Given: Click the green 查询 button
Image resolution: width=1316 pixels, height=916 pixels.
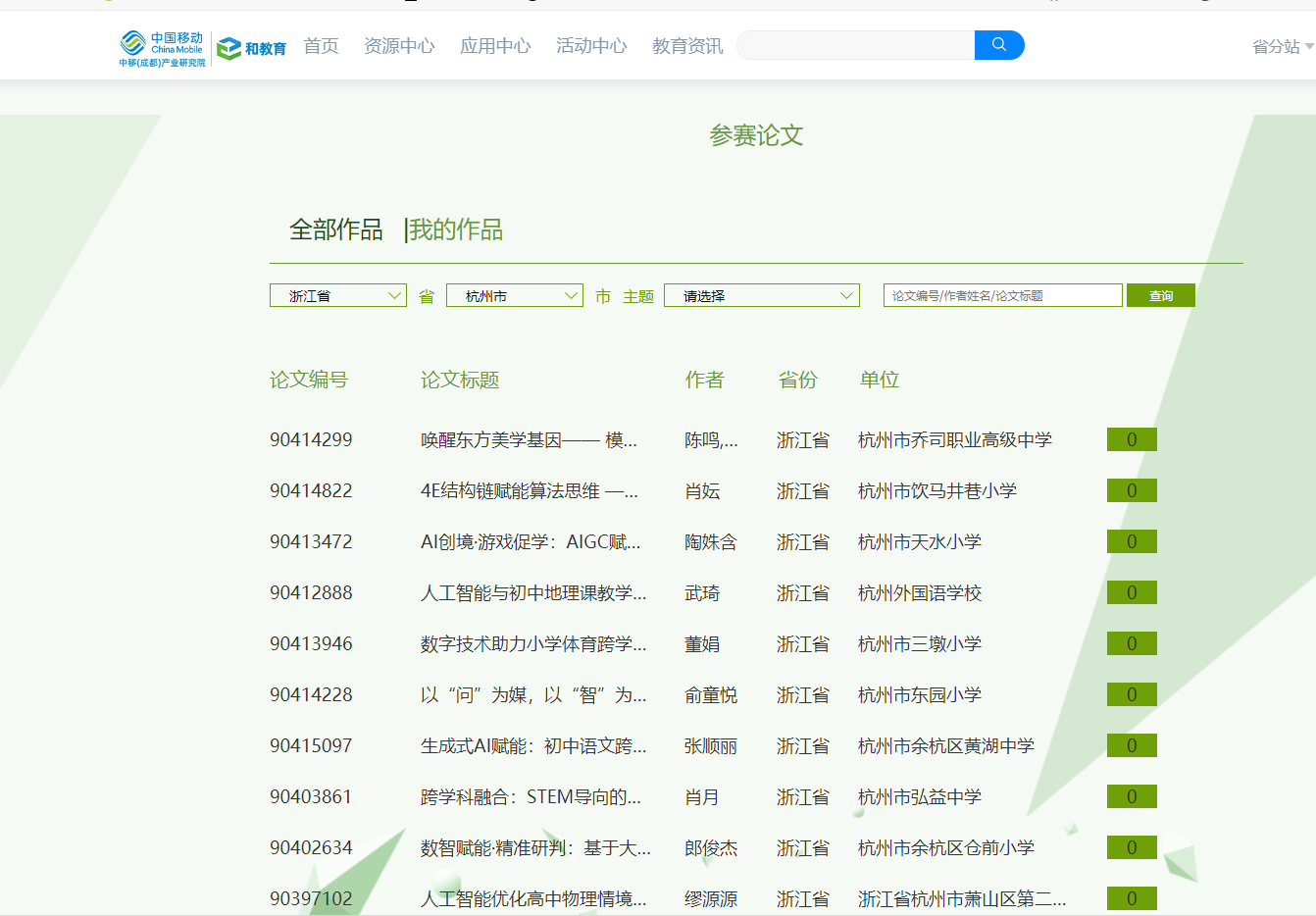Looking at the screenshot, I should 1160,295.
